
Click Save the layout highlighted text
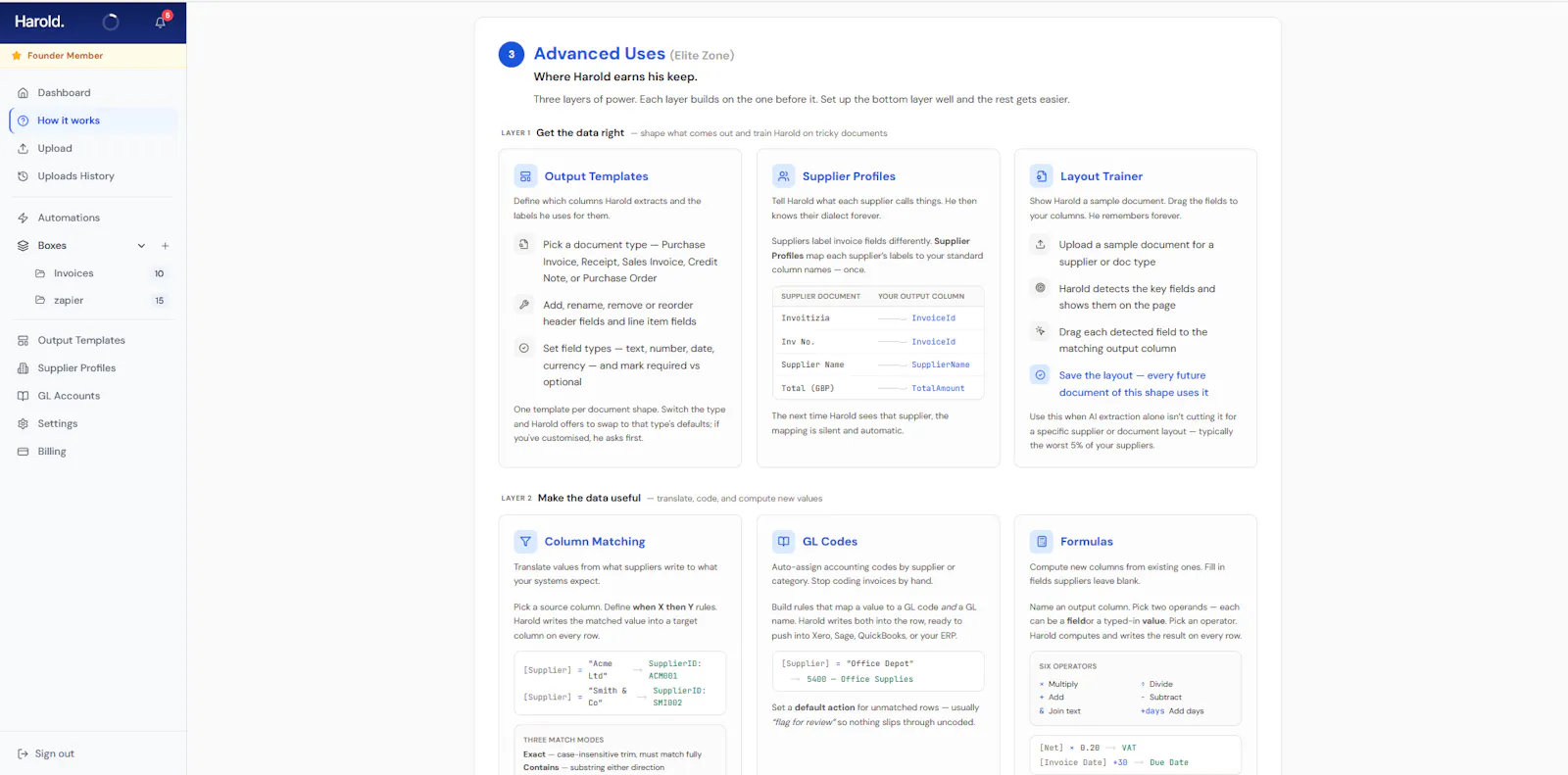click(x=1134, y=384)
